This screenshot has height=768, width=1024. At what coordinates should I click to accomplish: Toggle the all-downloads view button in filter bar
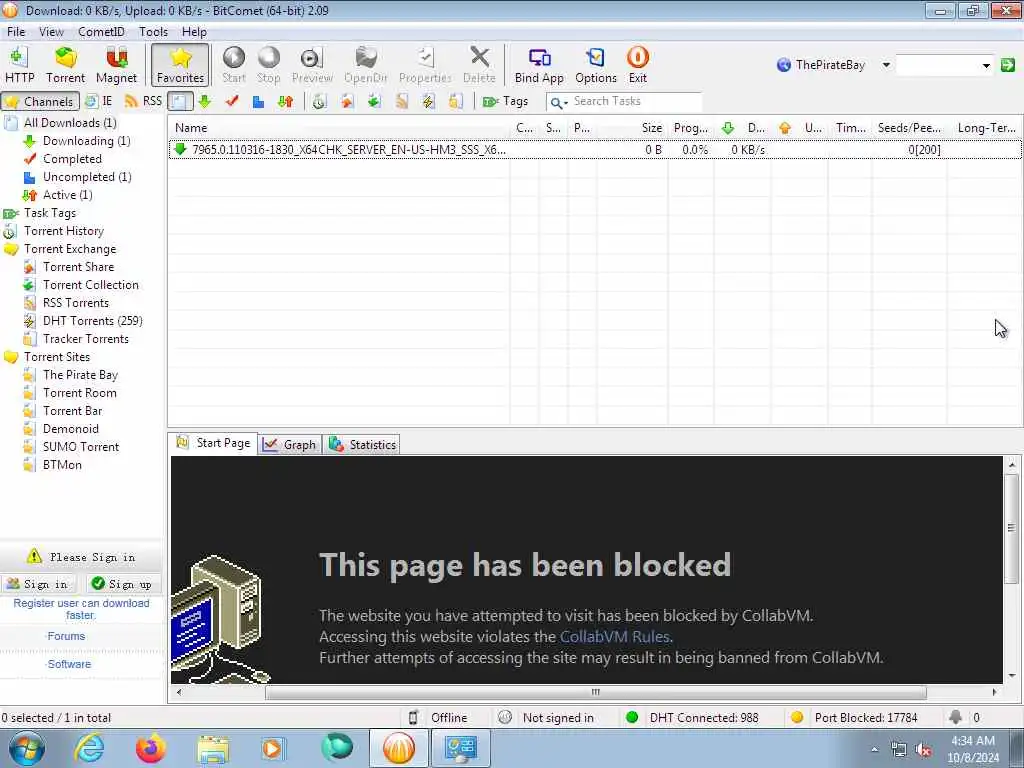180,101
